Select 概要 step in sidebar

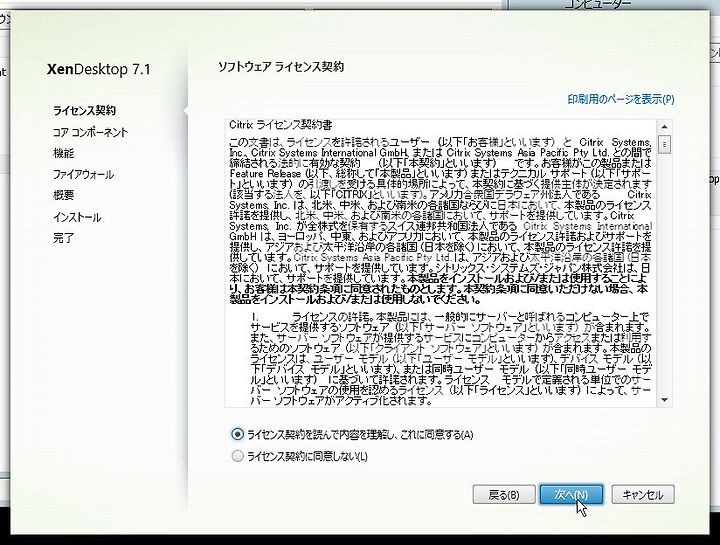tap(63, 195)
